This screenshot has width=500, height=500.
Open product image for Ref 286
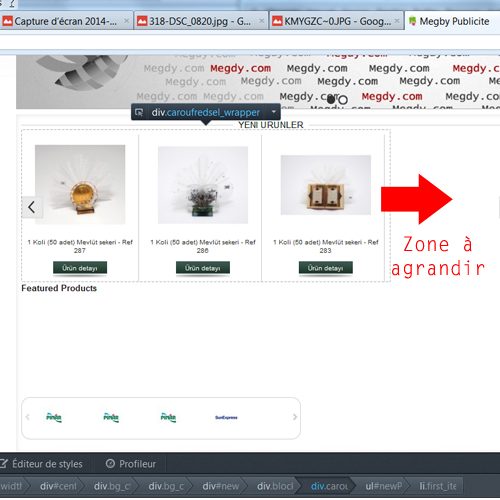coord(203,185)
